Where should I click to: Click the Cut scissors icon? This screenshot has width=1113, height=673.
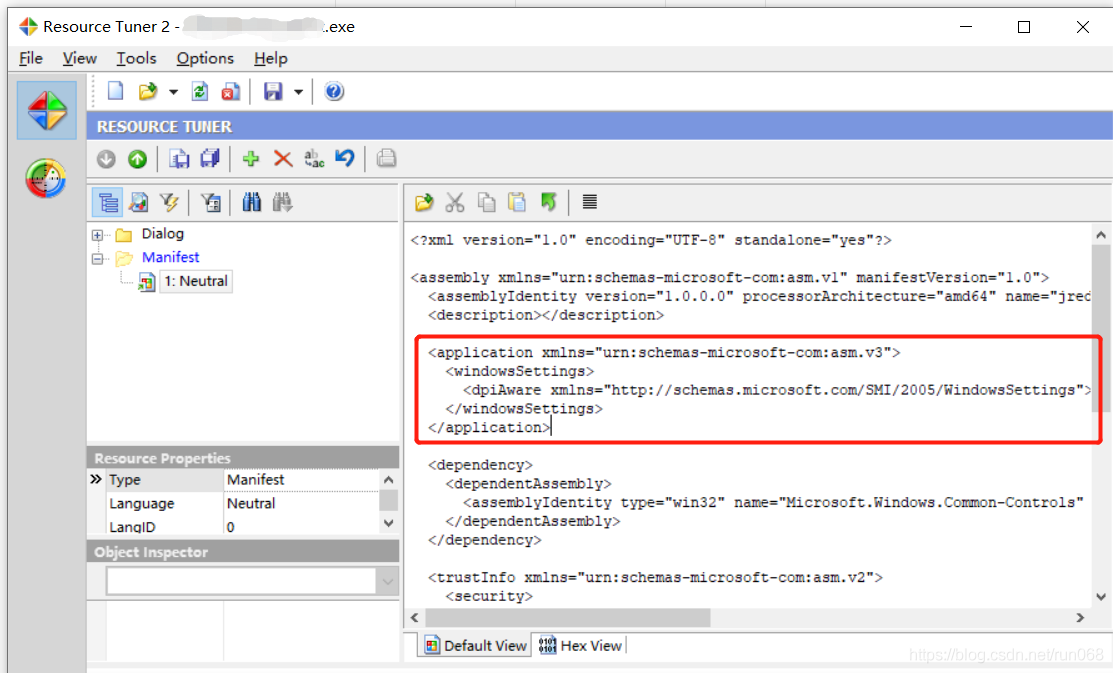(x=455, y=203)
